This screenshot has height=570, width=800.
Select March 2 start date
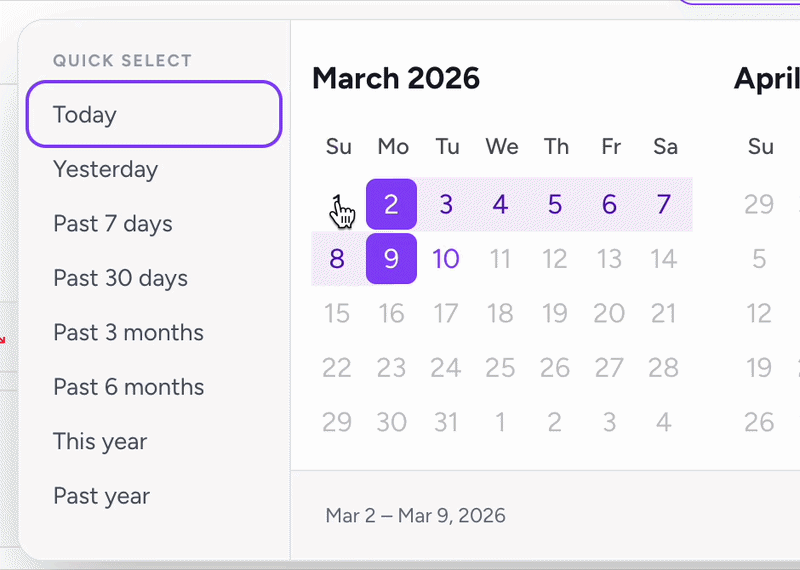point(391,204)
